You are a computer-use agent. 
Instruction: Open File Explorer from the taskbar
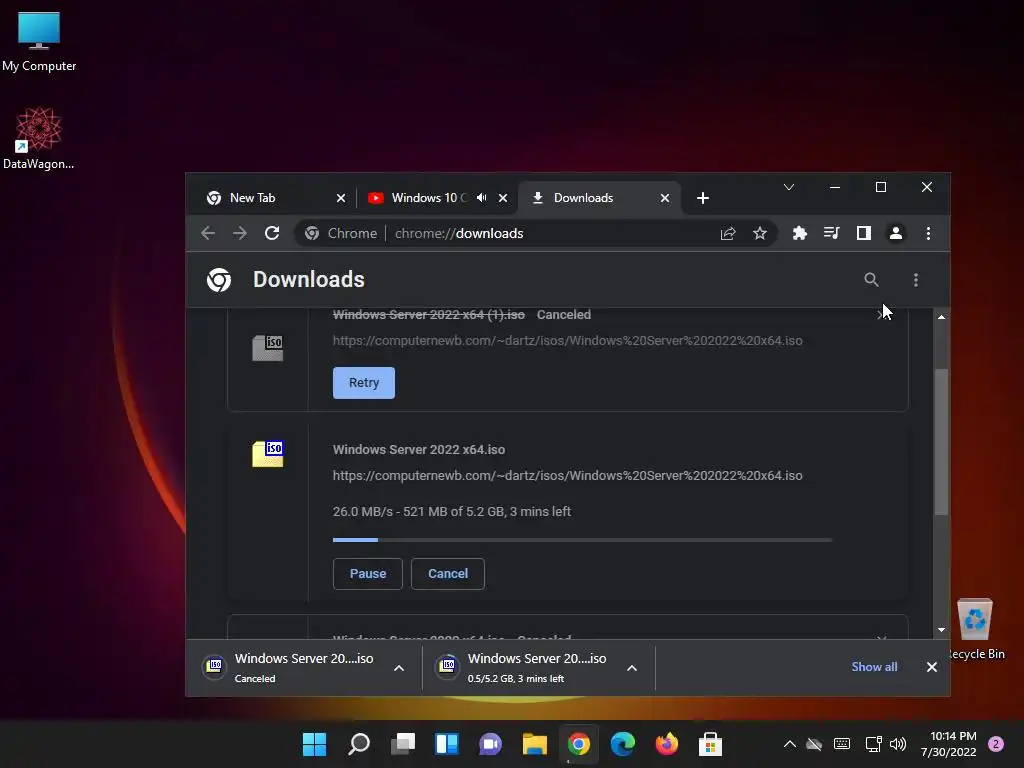(535, 744)
